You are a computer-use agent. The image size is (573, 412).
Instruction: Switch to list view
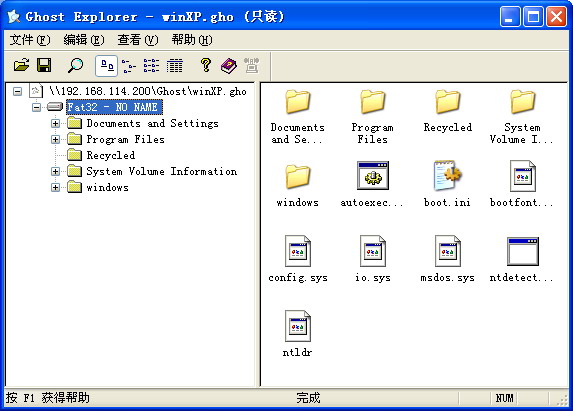tap(151, 66)
